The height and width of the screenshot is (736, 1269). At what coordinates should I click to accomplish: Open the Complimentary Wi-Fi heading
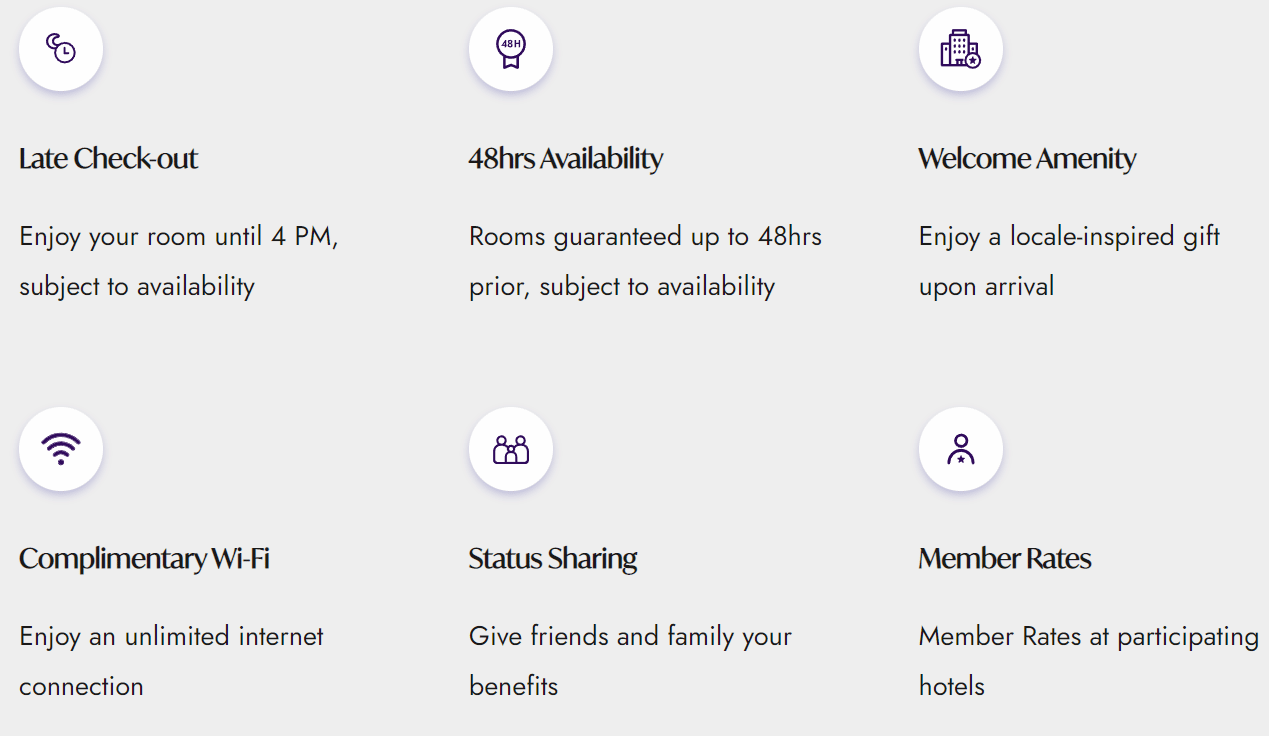[144, 559]
